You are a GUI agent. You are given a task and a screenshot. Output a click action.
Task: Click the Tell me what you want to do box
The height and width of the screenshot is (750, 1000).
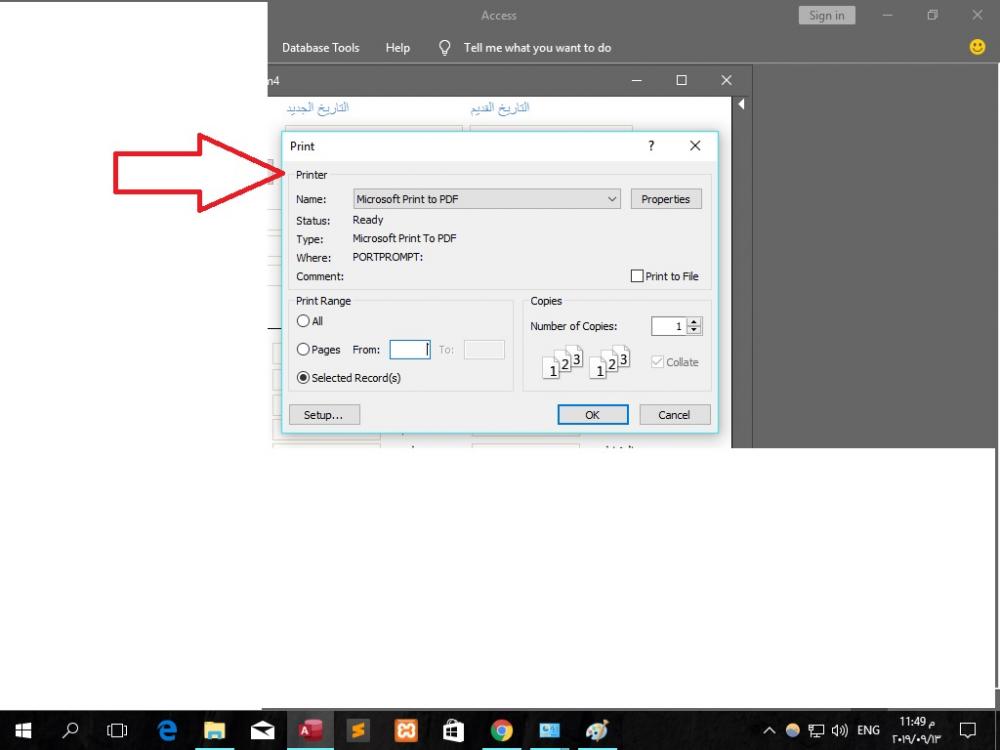[538, 48]
